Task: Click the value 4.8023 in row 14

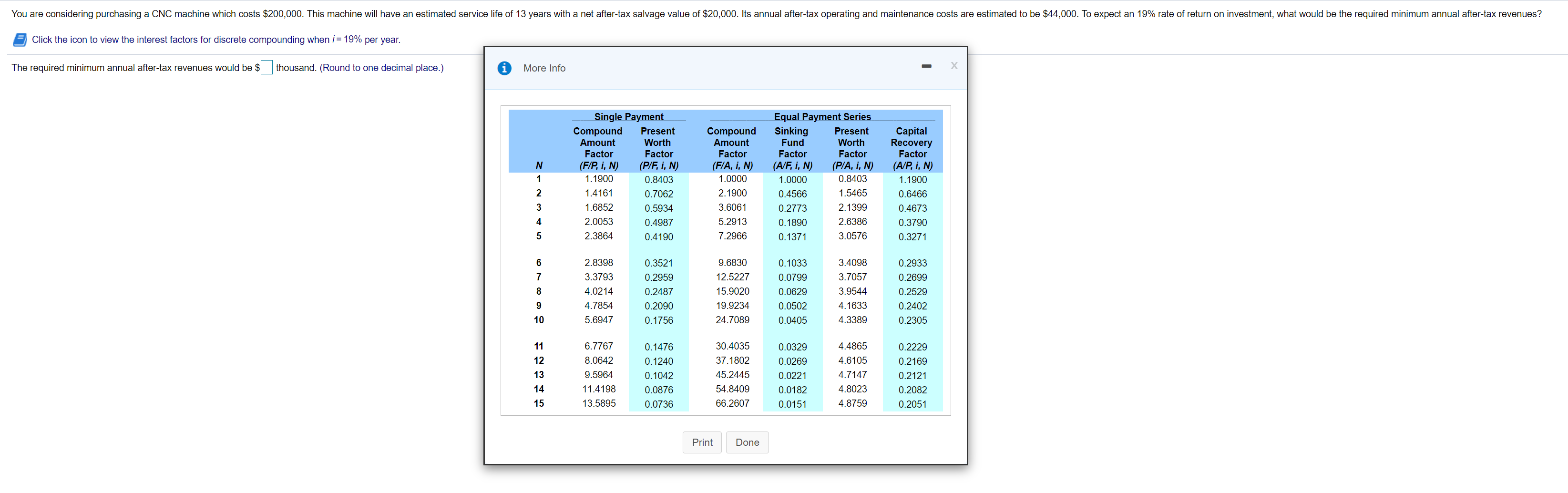Action: pos(853,390)
